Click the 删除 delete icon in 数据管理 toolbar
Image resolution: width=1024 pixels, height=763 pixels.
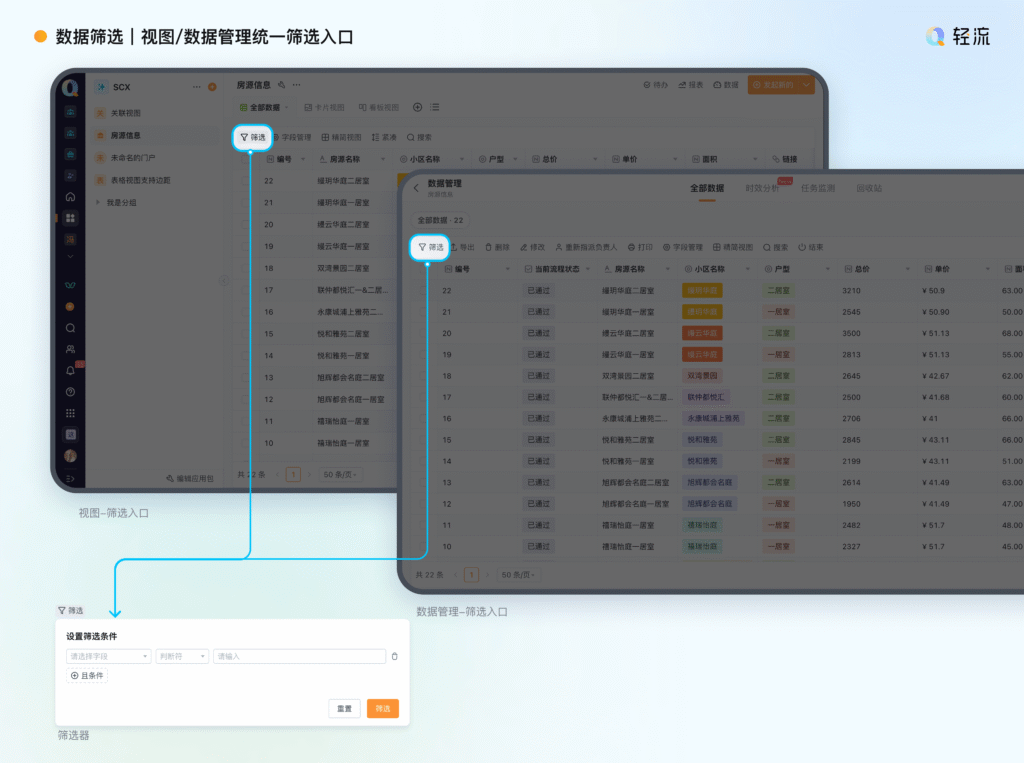coord(497,247)
